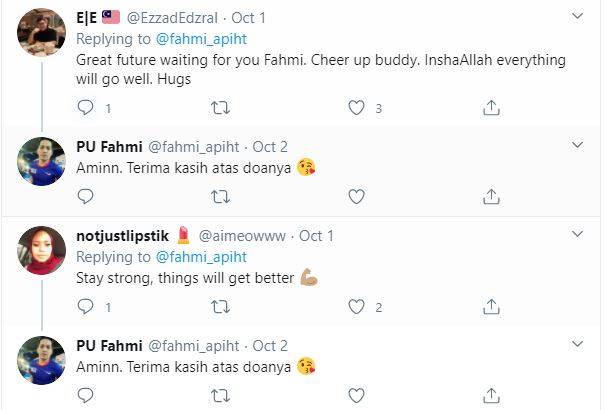This screenshot has height=410, width=604.
Task: Share EzzadEdzral's tweet
Action: pos(491,108)
